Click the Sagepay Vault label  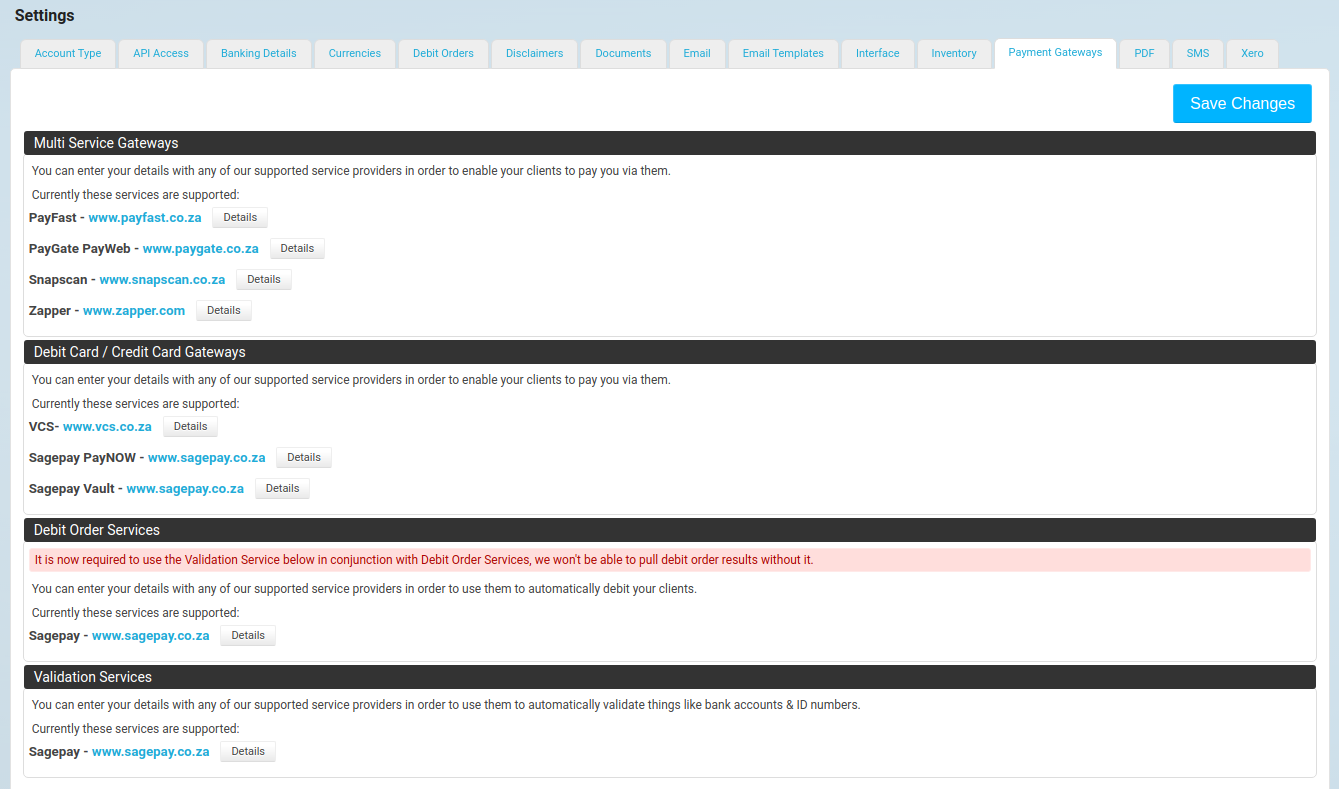tap(72, 489)
